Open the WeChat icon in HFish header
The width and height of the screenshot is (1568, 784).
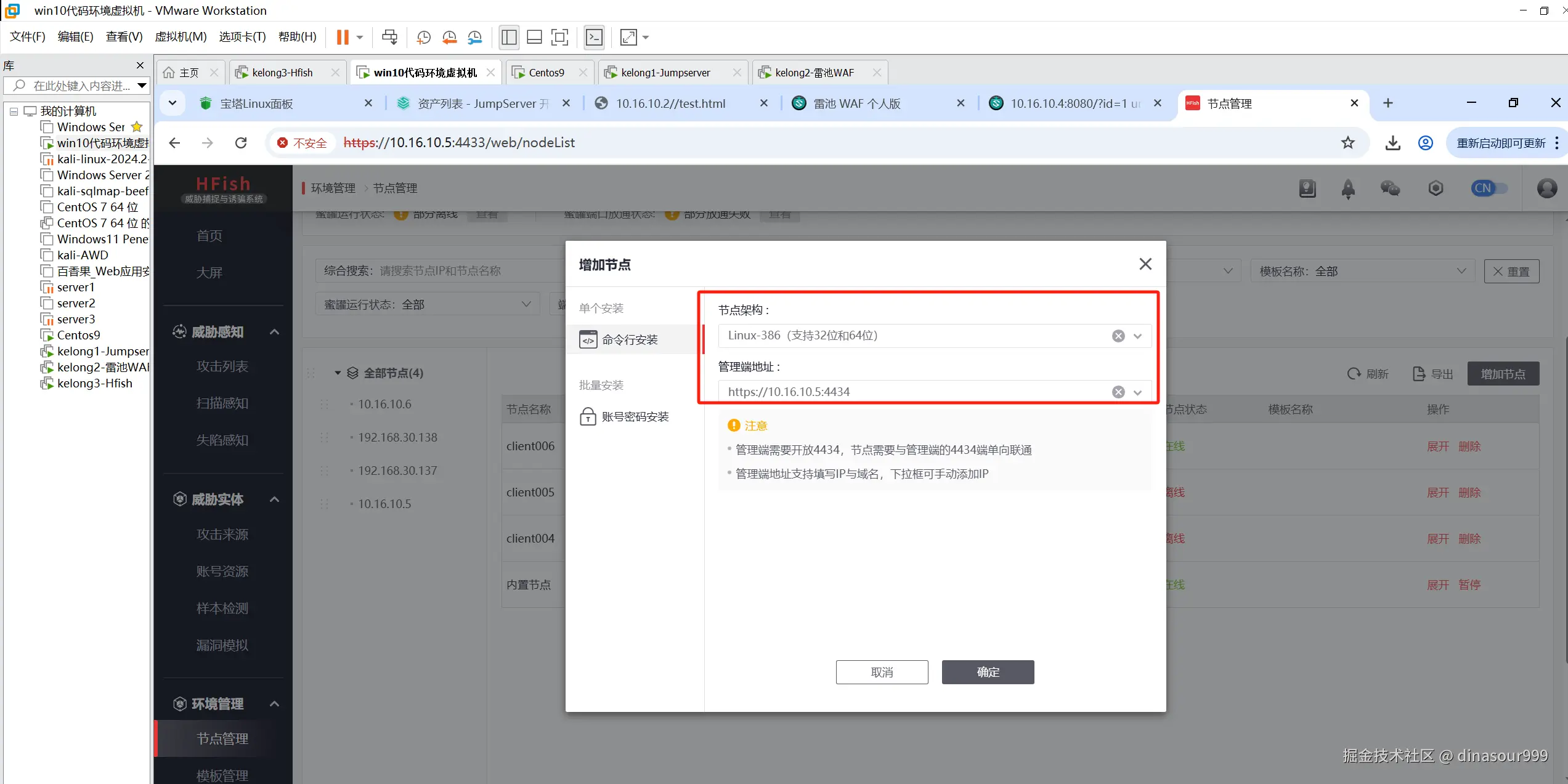coord(1390,188)
